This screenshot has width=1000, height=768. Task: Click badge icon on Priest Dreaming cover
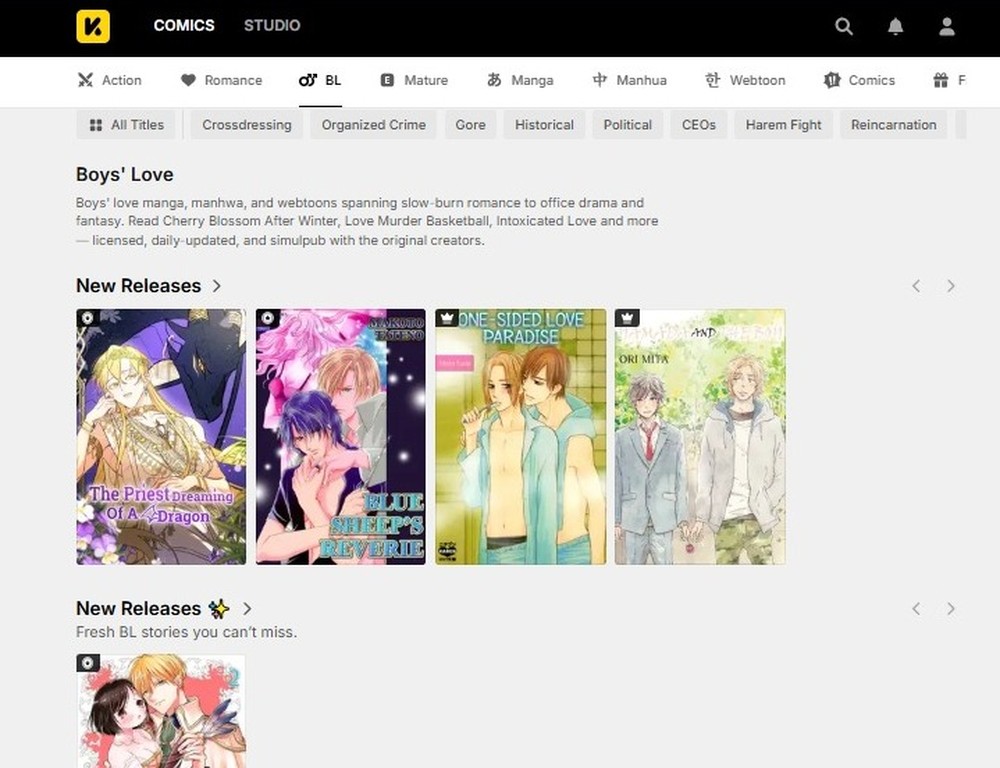(88, 318)
